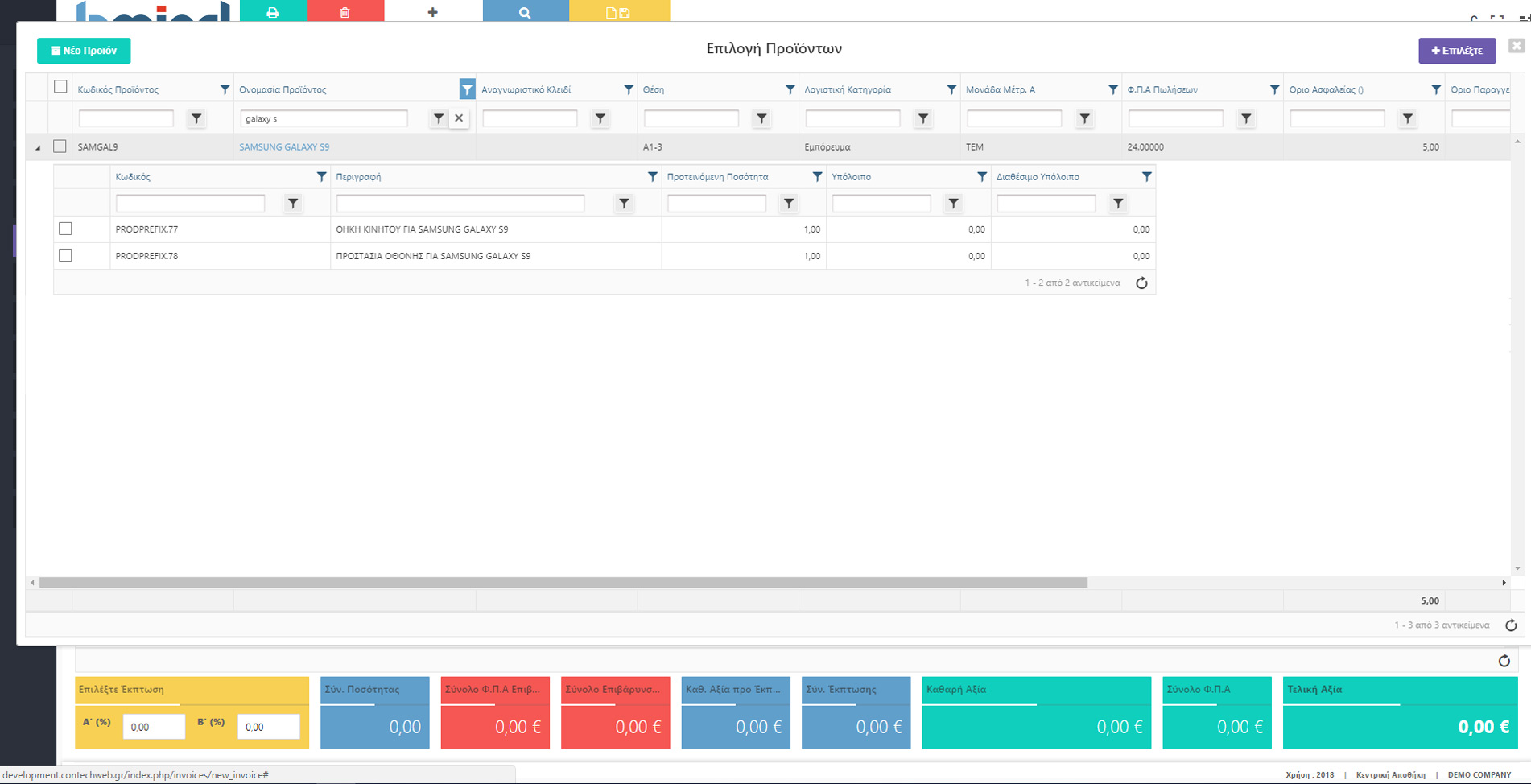This screenshot has width=1531, height=784.
Task: Collapse the SAMGAL9 row detail
Action: point(38,147)
